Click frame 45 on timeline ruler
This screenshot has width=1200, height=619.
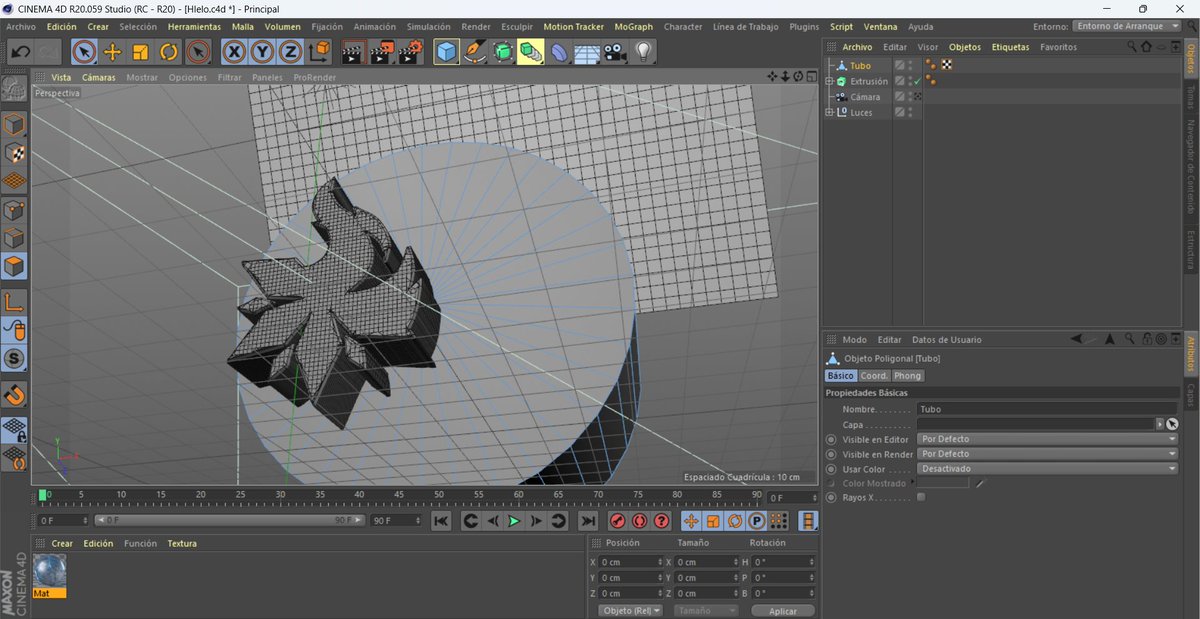[400, 495]
